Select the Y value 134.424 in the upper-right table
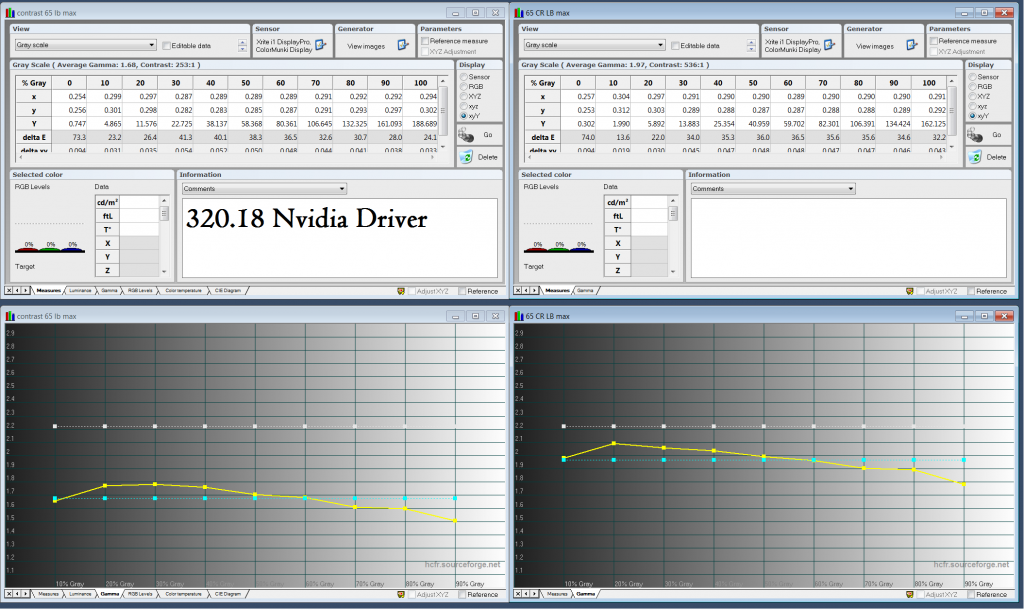 click(894, 123)
